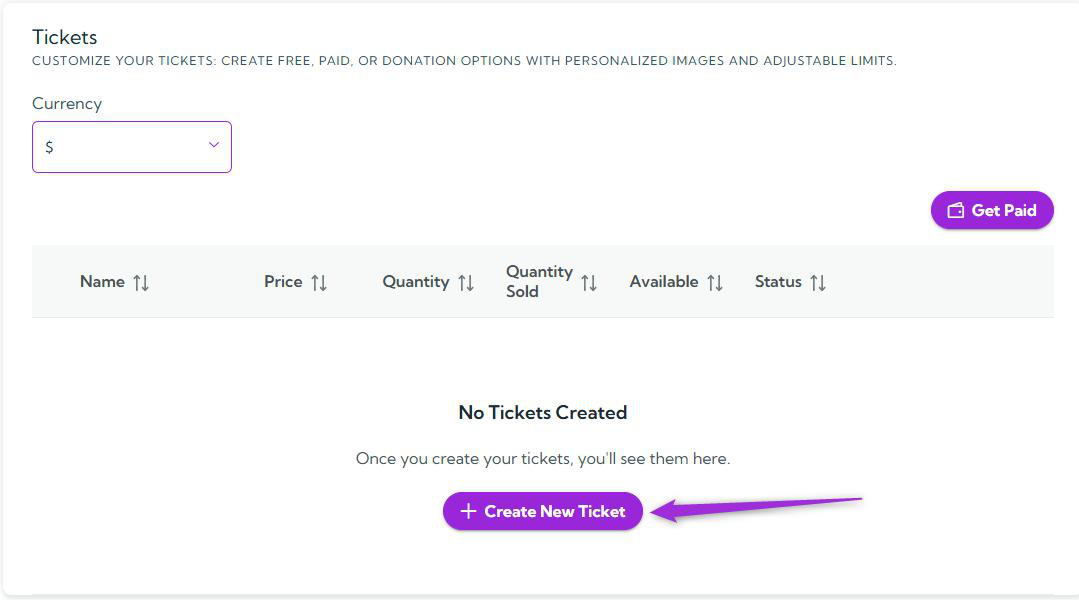Click the Get Paid button
Image resolution: width=1079 pixels, height=600 pixels.
coord(992,210)
